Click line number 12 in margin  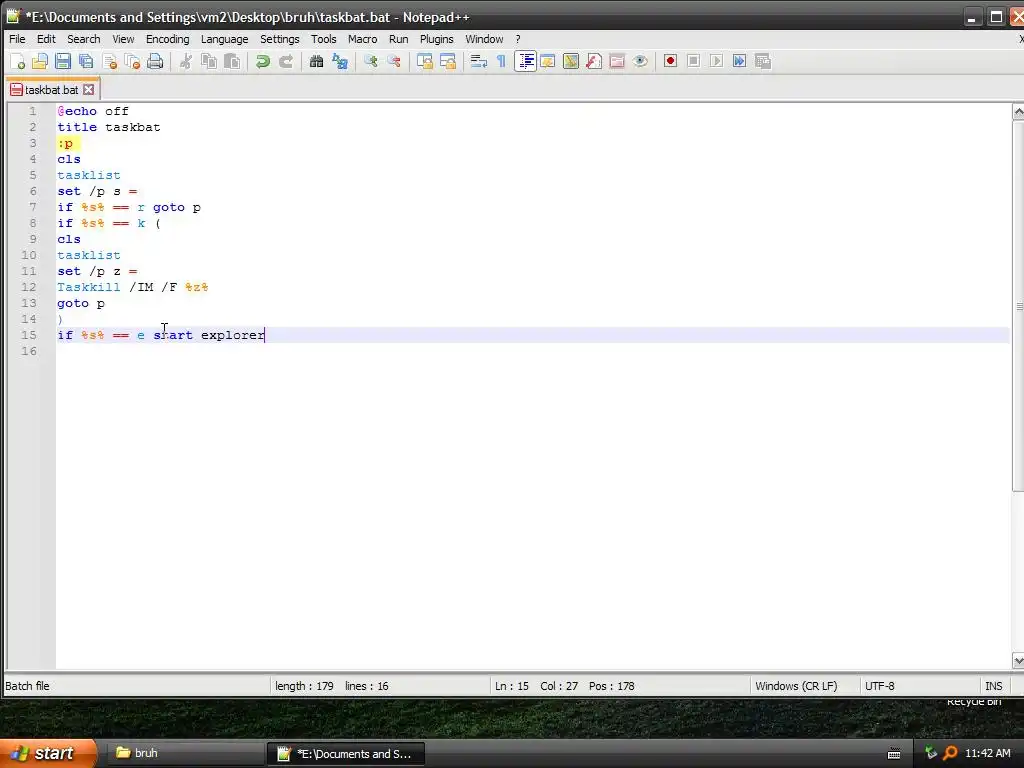(x=29, y=287)
